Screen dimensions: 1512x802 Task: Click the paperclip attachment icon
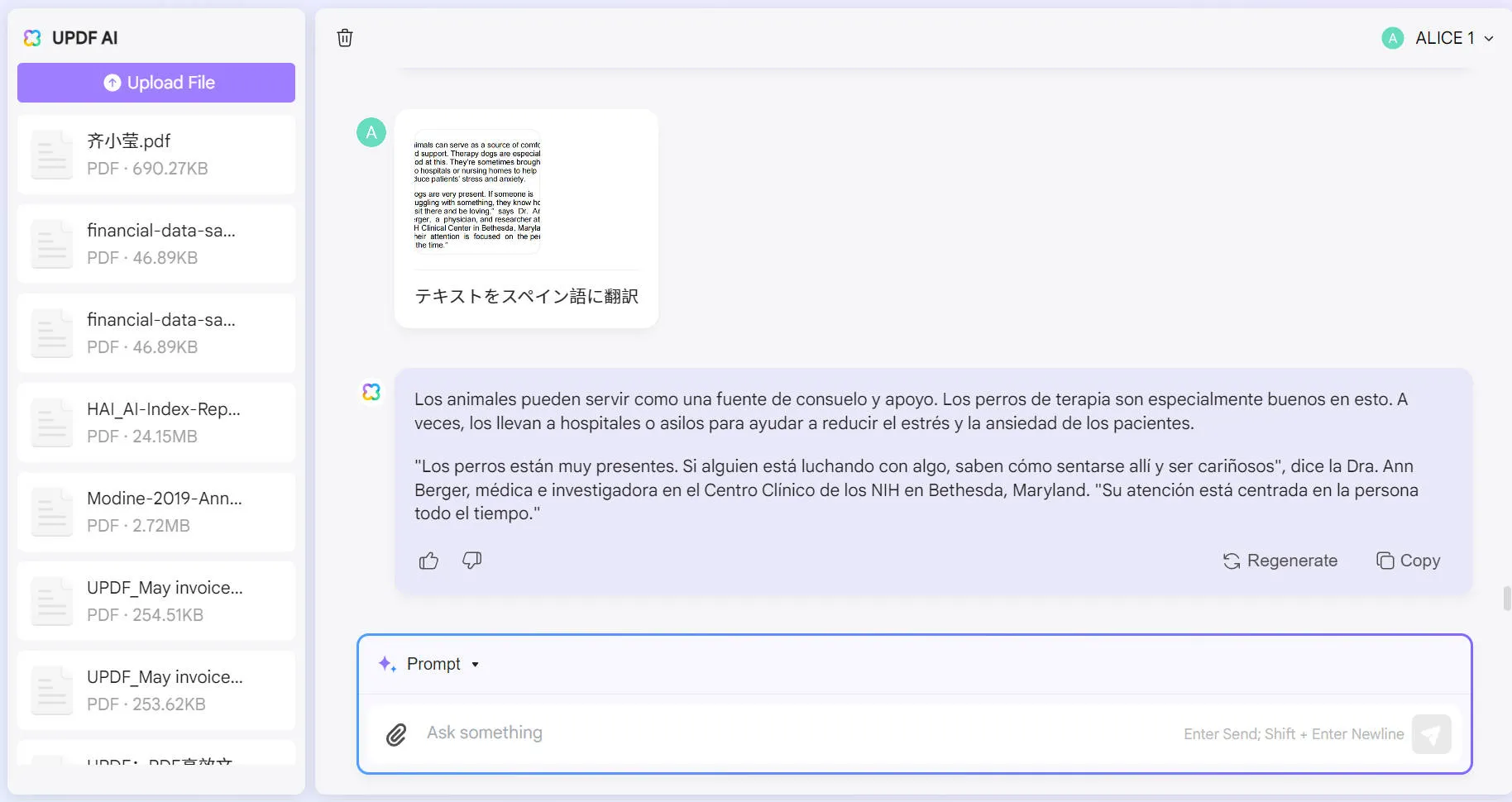click(x=396, y=734)
